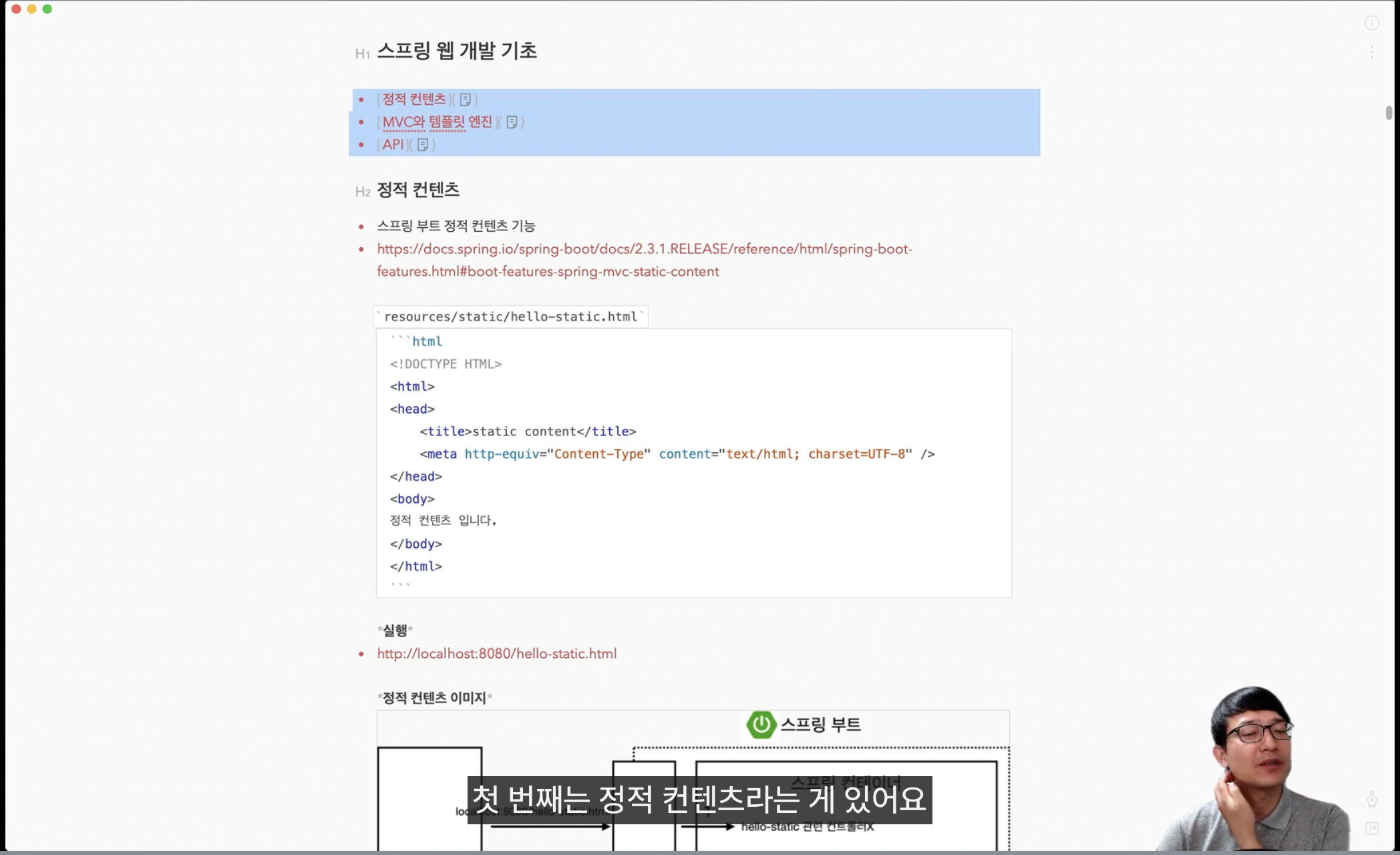The width and height of the screenshot is (1400, 855).
Task: Click the *실행* bold label
Action: pyautogui.click(x=395, y=630)
